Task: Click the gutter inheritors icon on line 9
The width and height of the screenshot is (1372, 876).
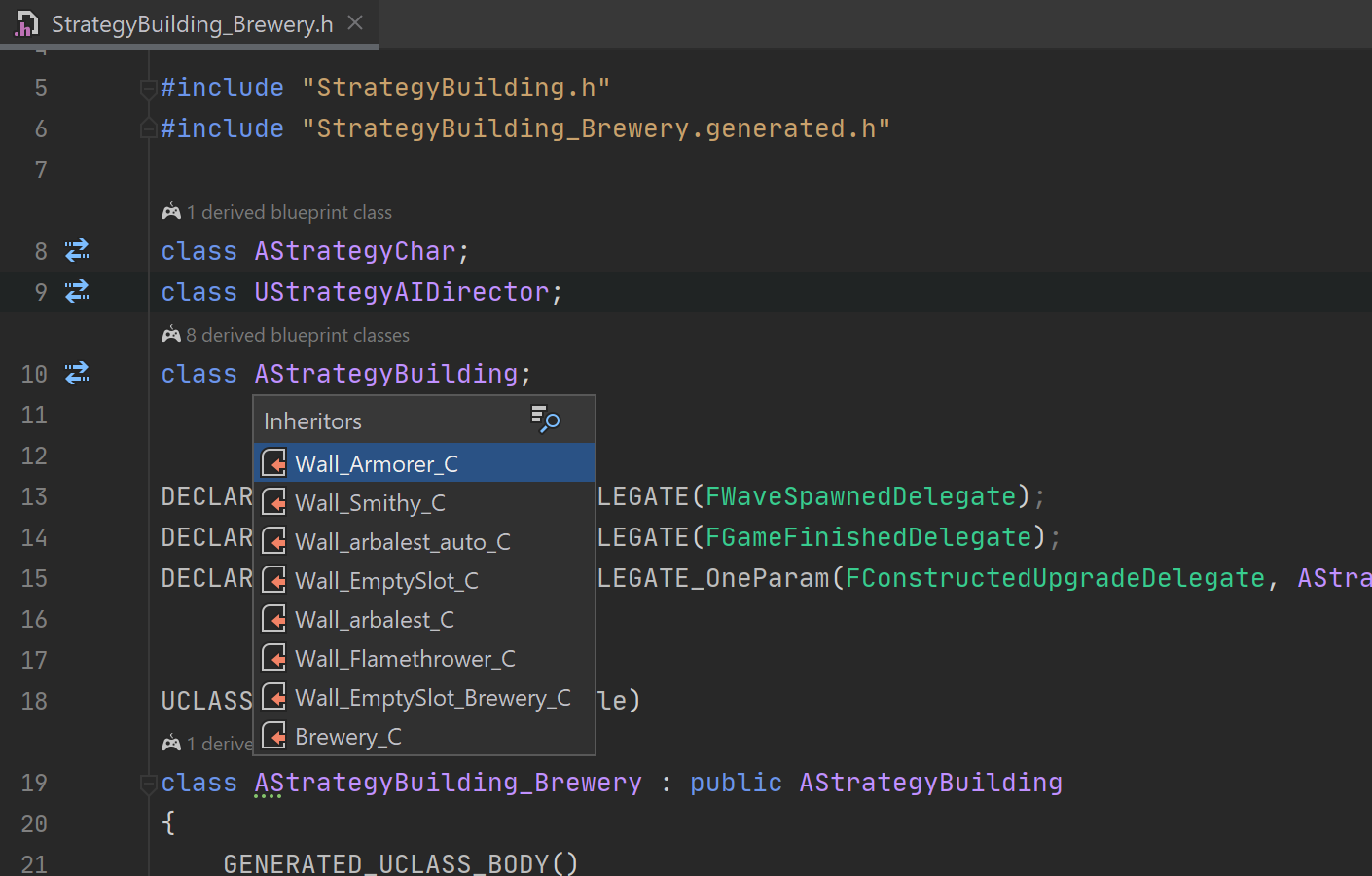Action: coord(77,292)
